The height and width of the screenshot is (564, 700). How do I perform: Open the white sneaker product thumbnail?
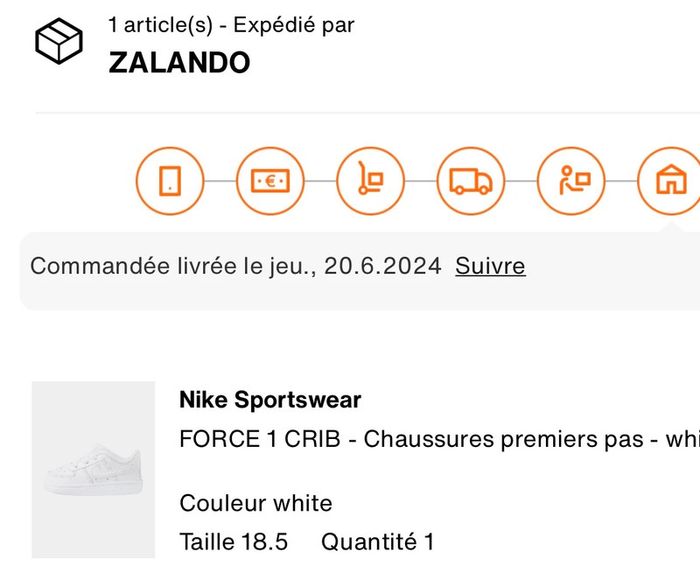(94, 469)
